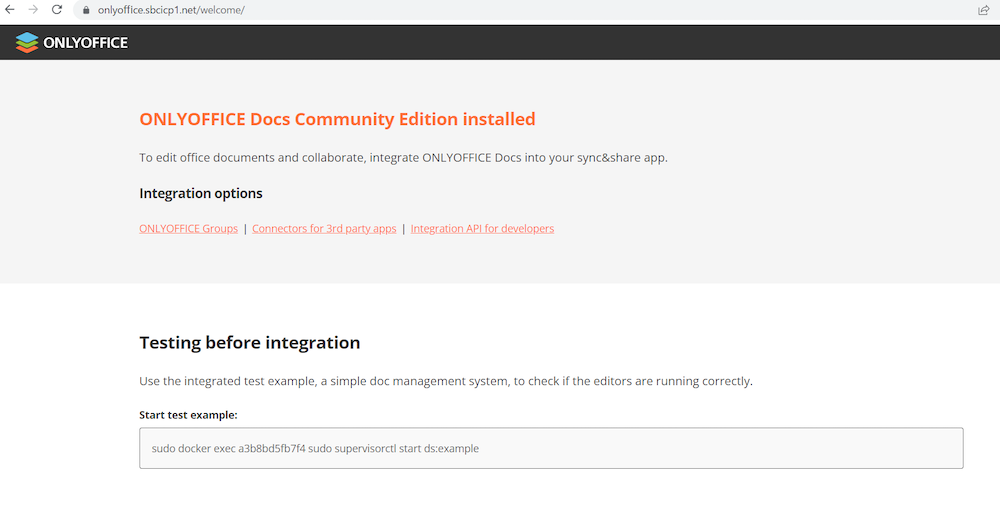Click the browser forward arrow
This screenshot has width=1000, height=507.
tap(33, 10)
